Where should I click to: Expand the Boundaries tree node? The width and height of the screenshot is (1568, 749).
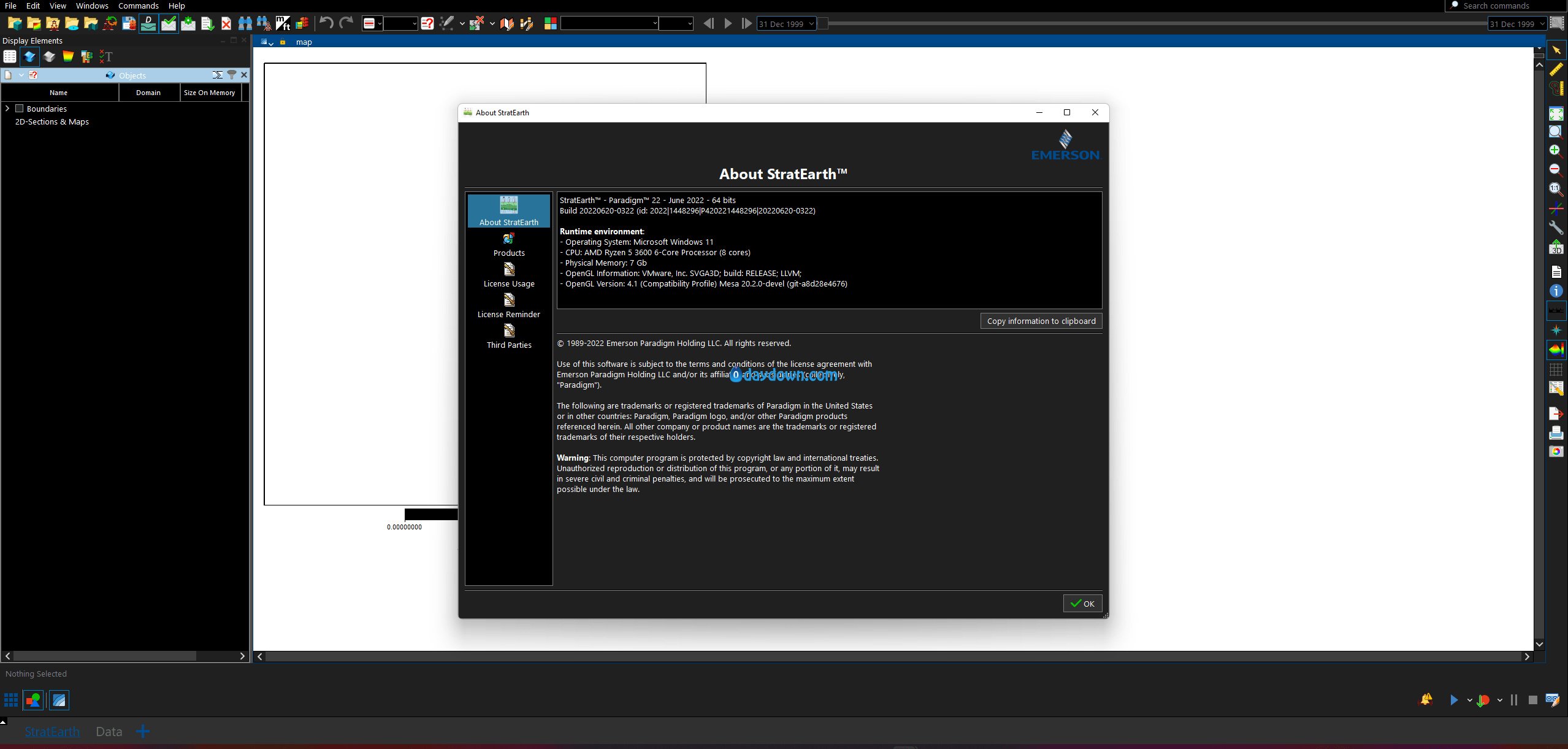coord(7,109)
